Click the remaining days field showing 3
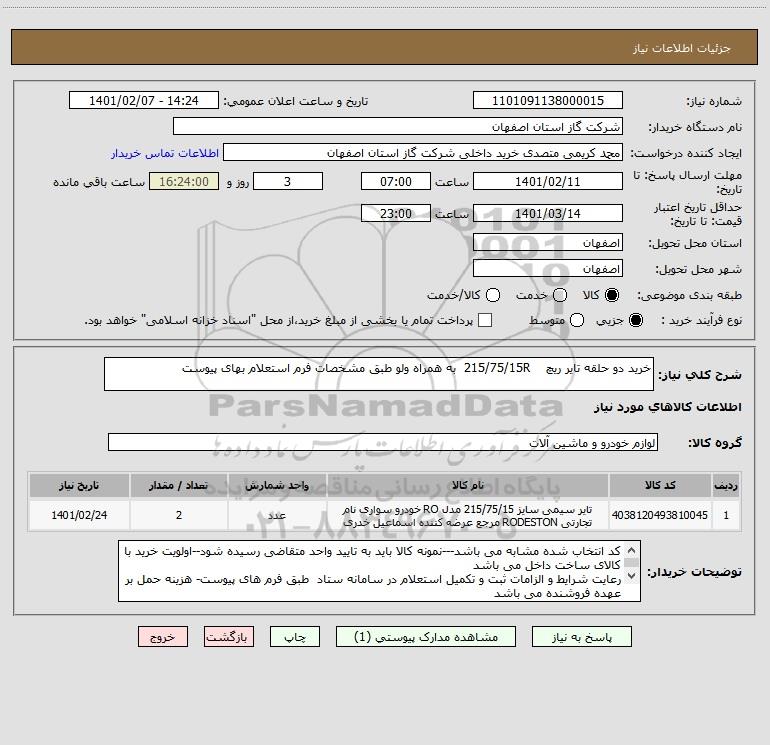 [288, 182]
